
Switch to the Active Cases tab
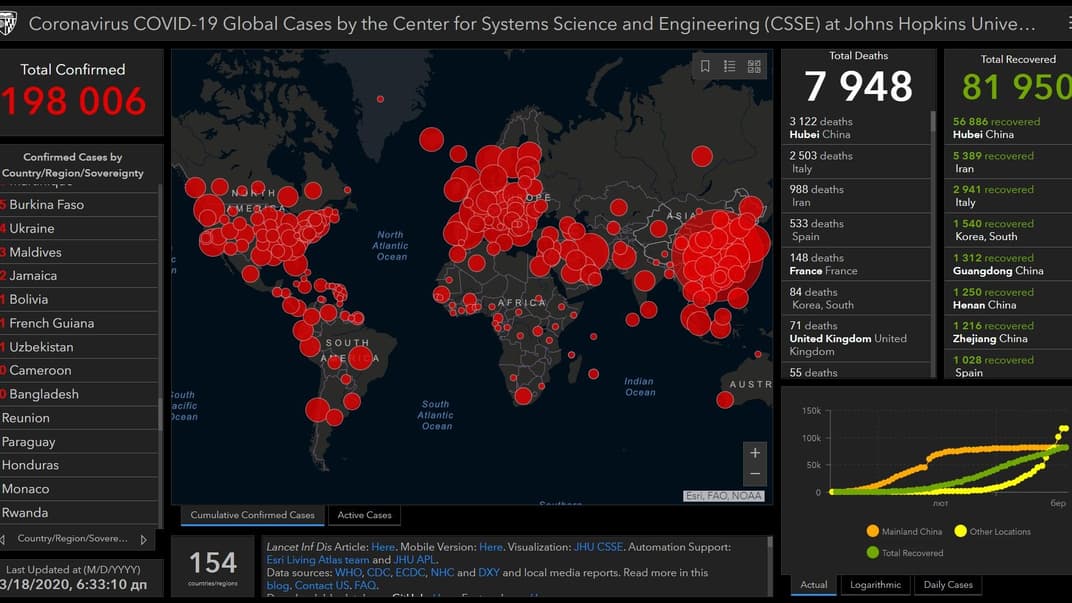click(x=364, y=515)
